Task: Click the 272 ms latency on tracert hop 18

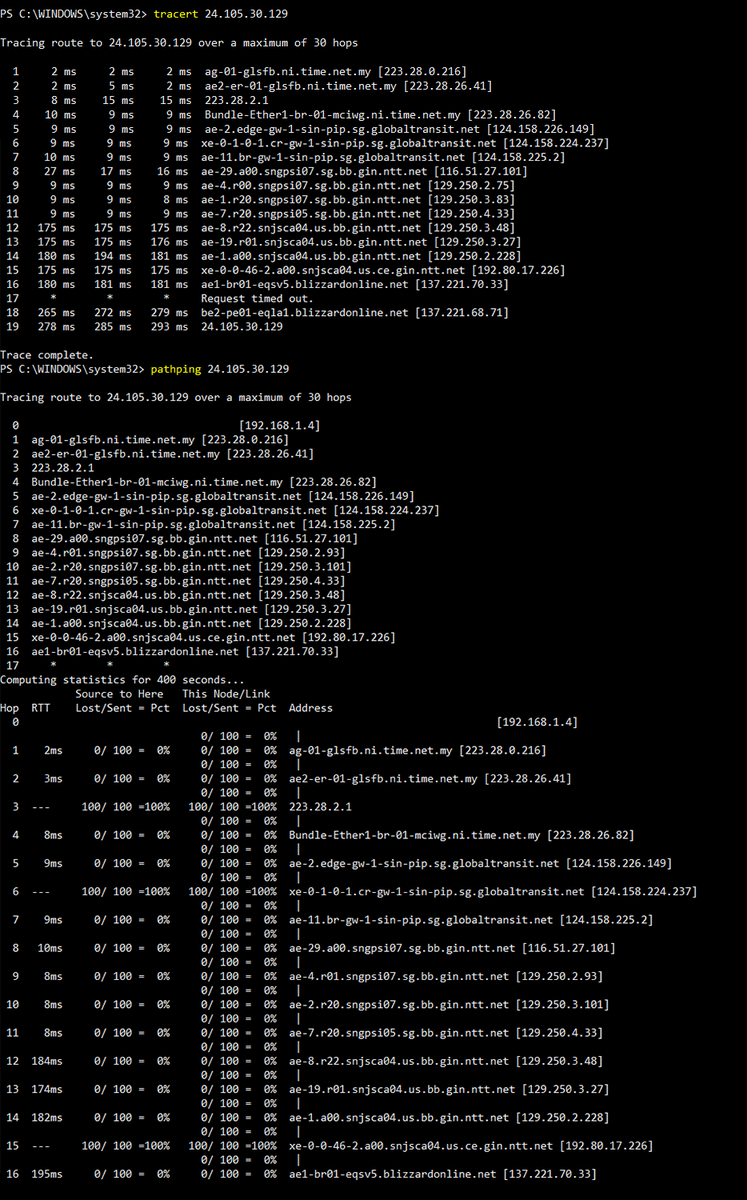Action: tap(113, 312)
